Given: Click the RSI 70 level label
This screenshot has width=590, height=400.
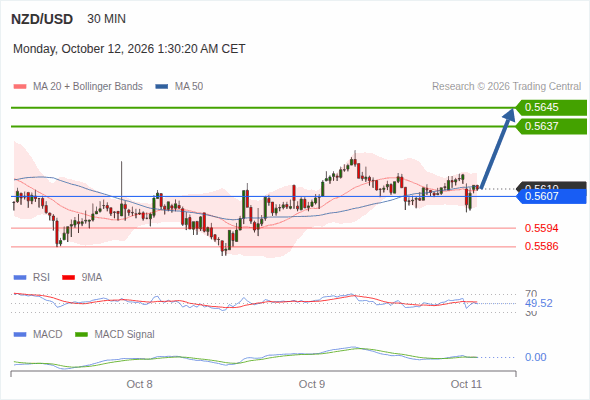Looking at the screenshot, I should pos(531,294).
